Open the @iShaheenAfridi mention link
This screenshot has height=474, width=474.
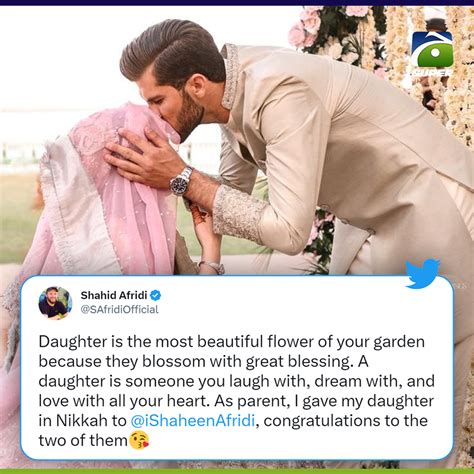coord(193,421)
